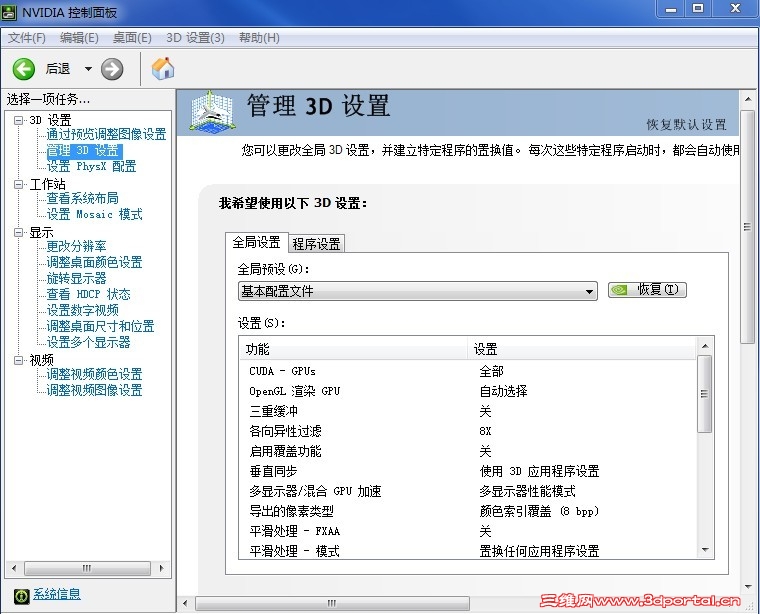Open back history dropdown arrow next to 后退
The image size is (760, 614).
pyautogui.click(x=88, y=69)
